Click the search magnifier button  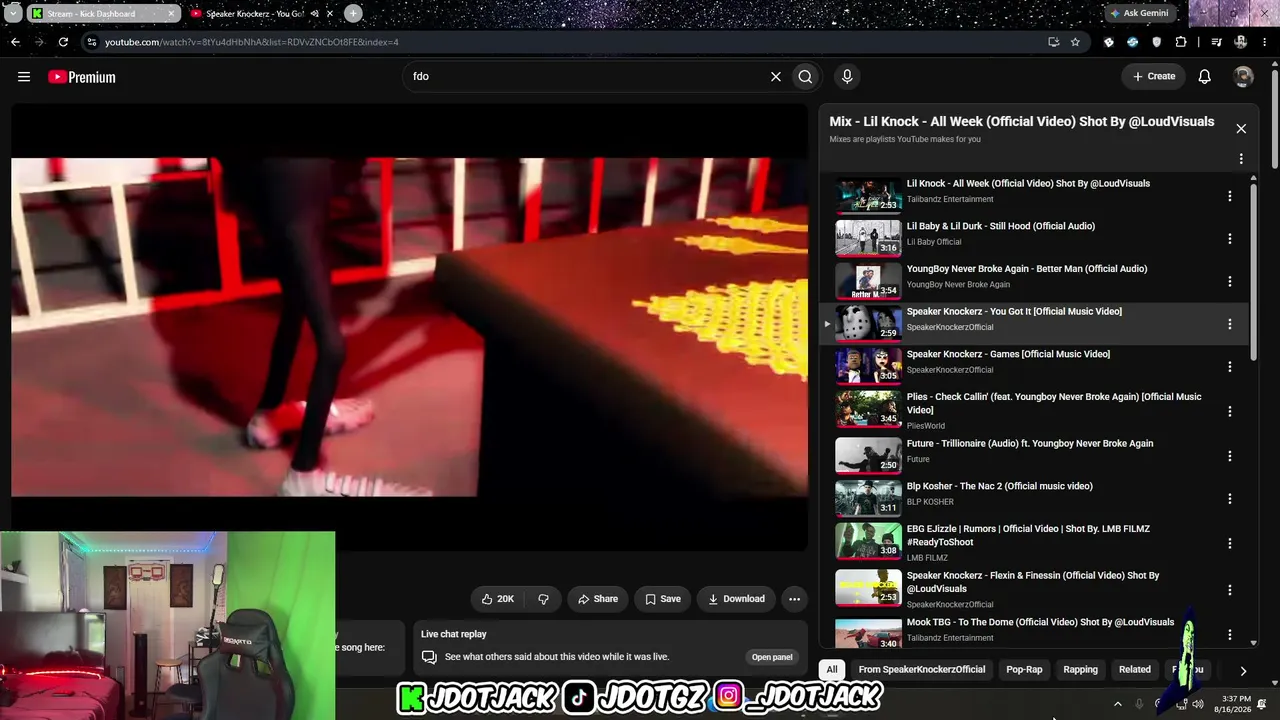pyautogui.click(x=805, y=76)
